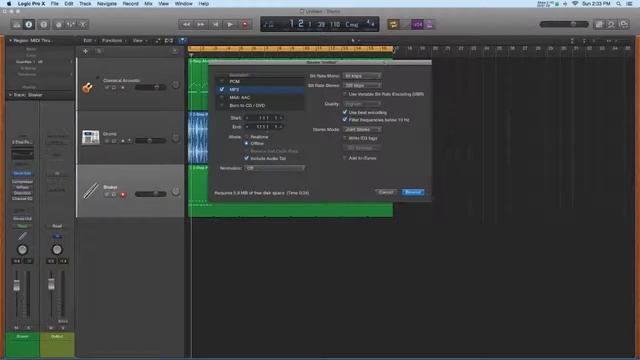Open Quick Help button in control bar
640x360 pixels.
pyautogui.click(x=44, y=24)
